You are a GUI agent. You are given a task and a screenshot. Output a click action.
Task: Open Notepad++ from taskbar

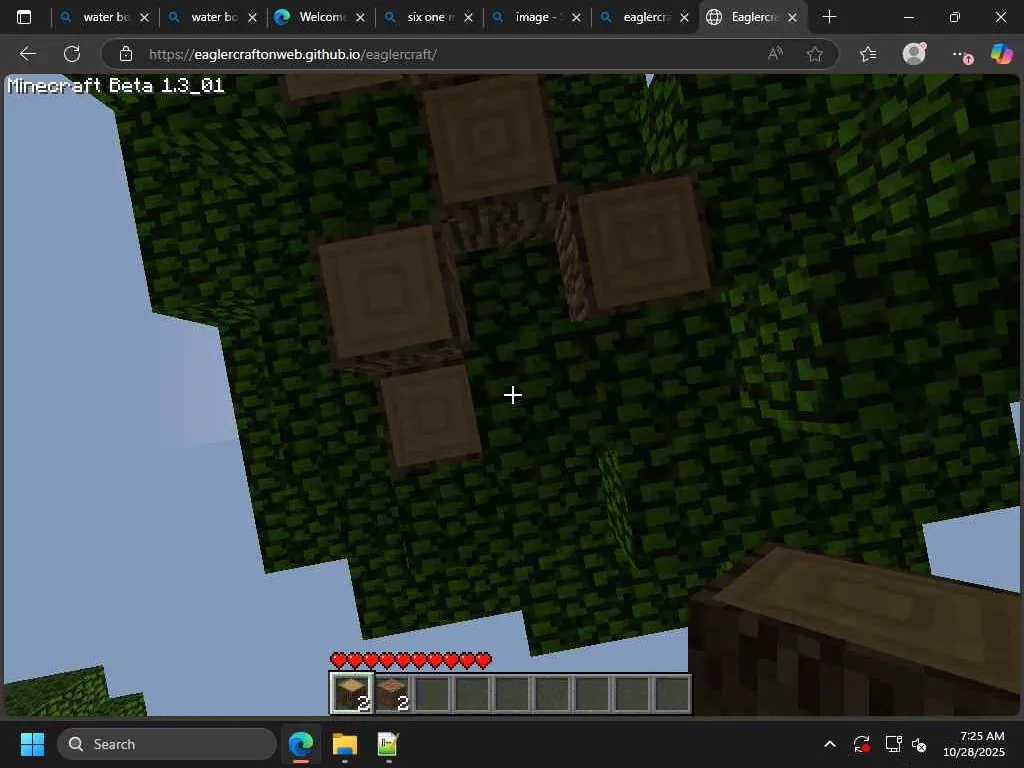pos(388,744)
